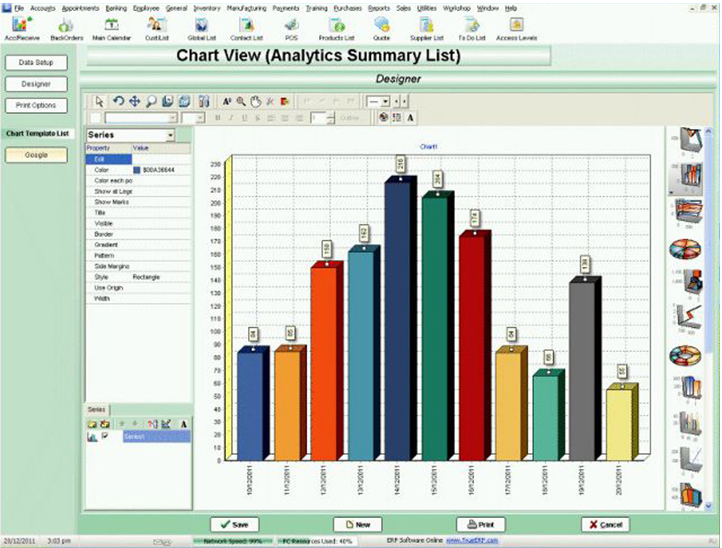Image resolution: width=722 pixels, height=548 pixels.
Task: Select the move chart tool icon
Action: tap(134, 101)
